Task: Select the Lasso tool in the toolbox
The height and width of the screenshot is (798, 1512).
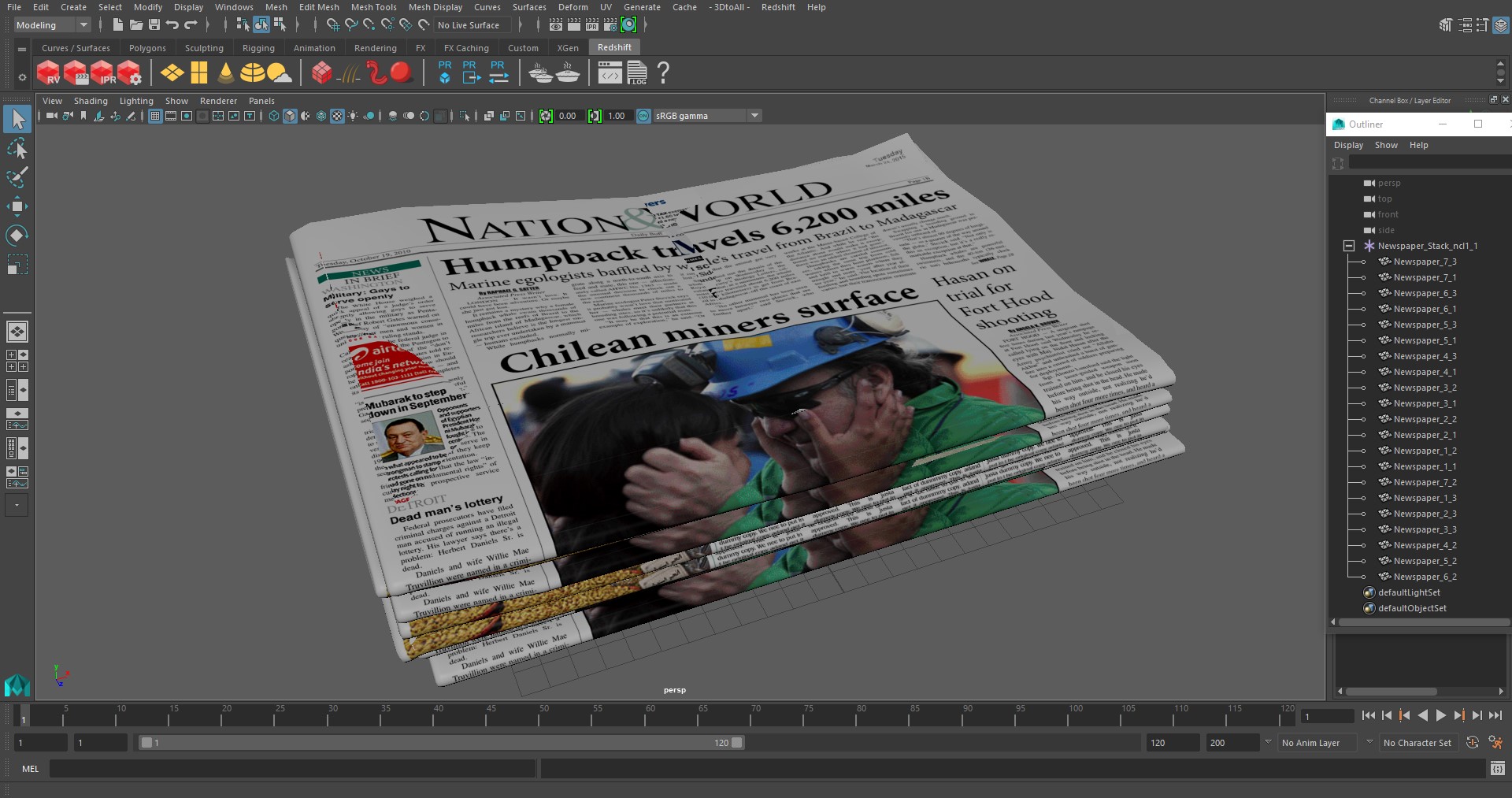Action: tap(17, 149)
